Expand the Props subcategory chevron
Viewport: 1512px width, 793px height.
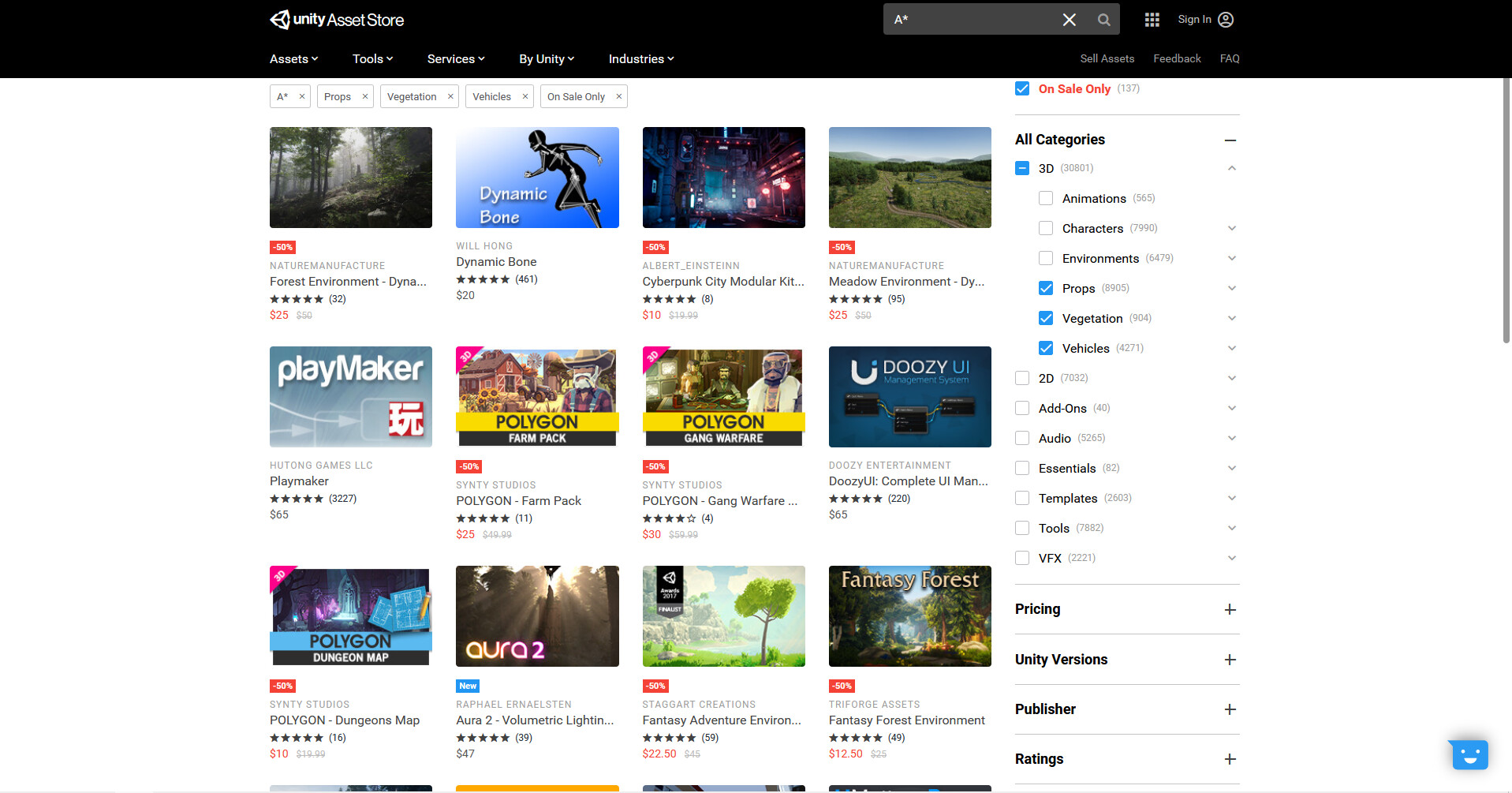(x=1231, y=288)
